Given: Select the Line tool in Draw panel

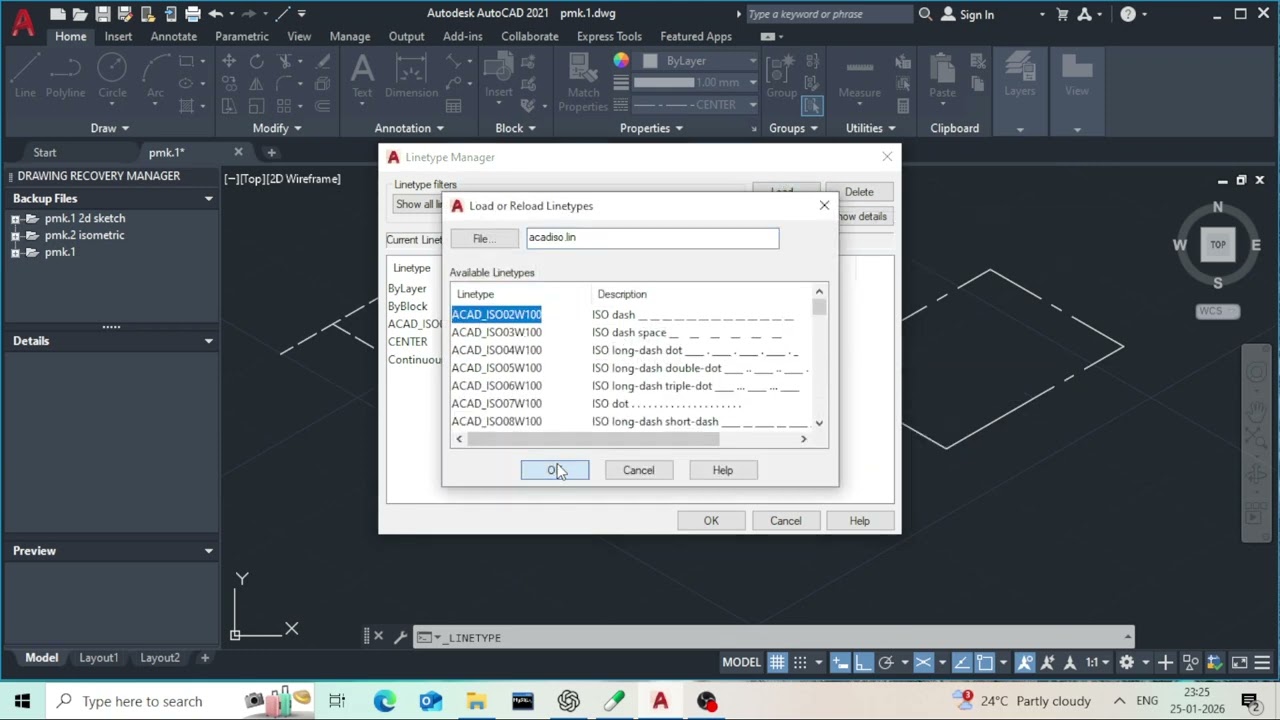Looking at the screenshot, I should [x=25, y=76].
